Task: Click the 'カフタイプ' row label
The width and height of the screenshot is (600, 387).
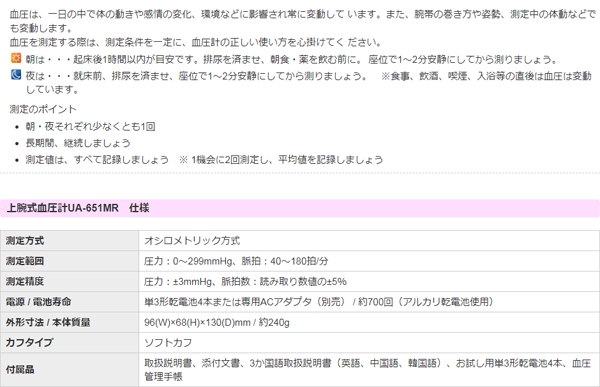Action: coord(29,342)
